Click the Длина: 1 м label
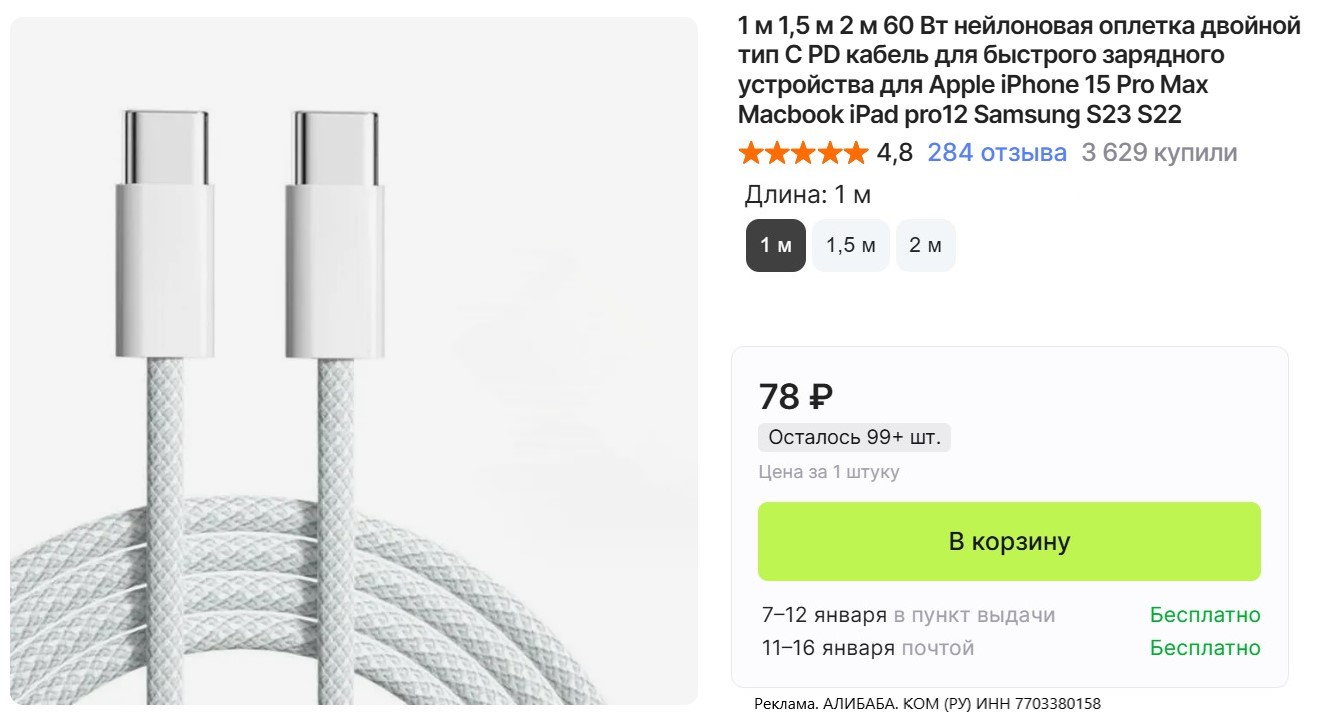1318x720 pixels. (x=808, y=195)
